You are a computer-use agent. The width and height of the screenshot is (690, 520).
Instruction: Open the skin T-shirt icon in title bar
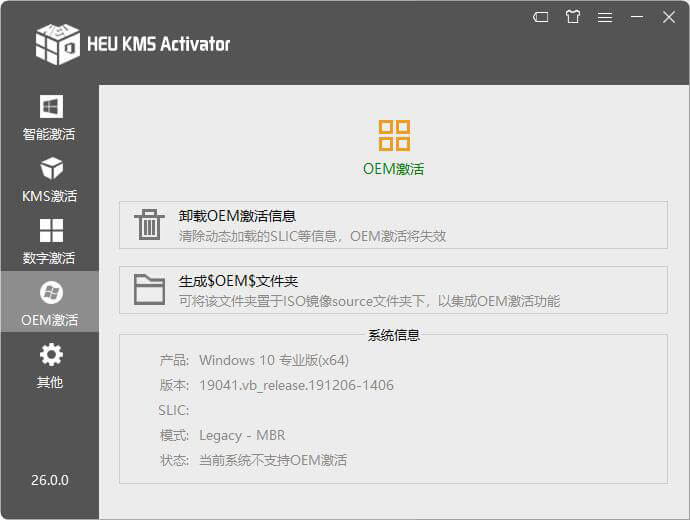click(x=572, y=17)
